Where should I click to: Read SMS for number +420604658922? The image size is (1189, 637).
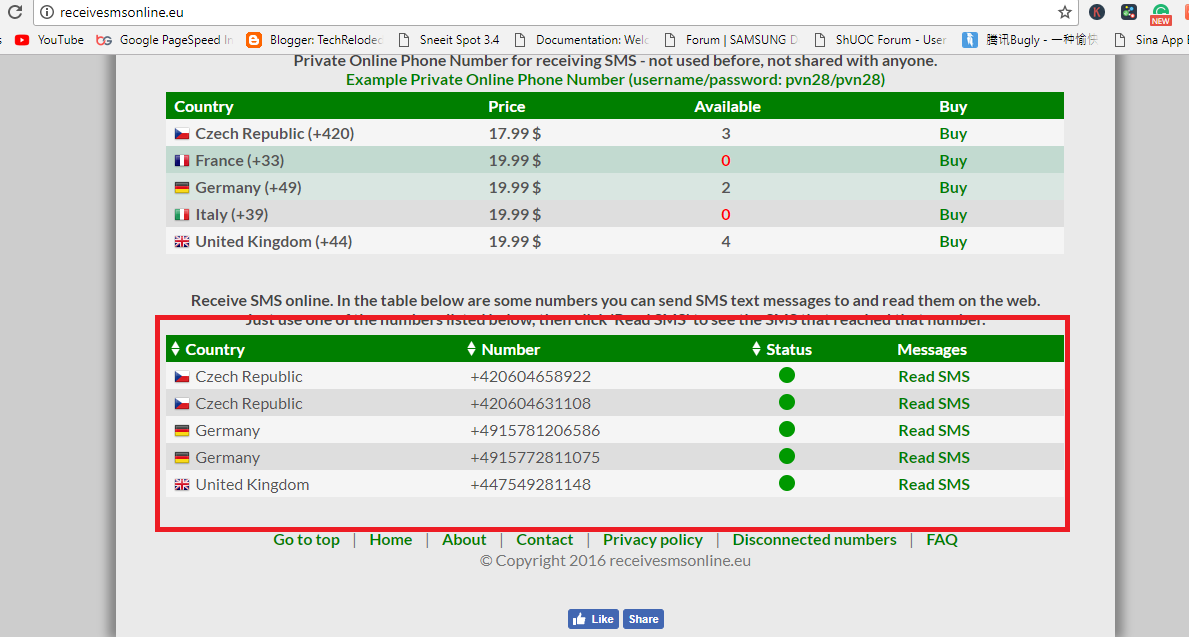pyautogui.click(x=933, y=376)
